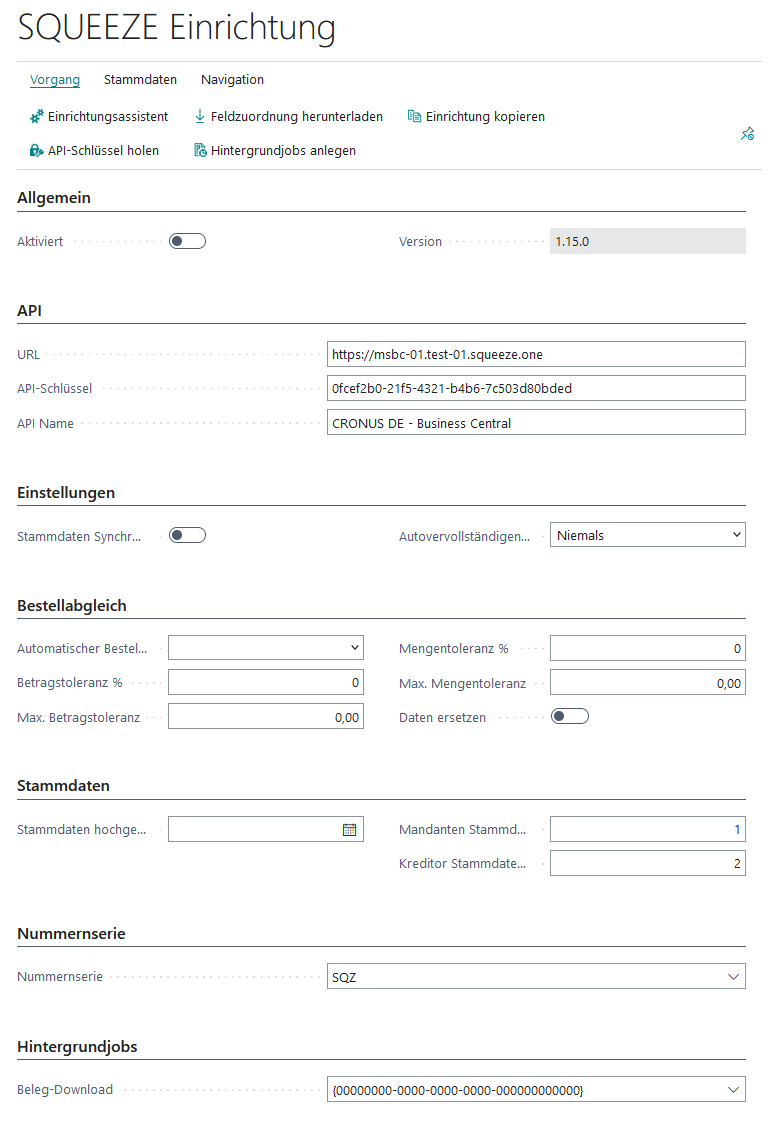This screenshot has height=1126, width=772.
Task: Click the Feldzuordnung herunterladen download arrow icon
Action: point(200,117)
